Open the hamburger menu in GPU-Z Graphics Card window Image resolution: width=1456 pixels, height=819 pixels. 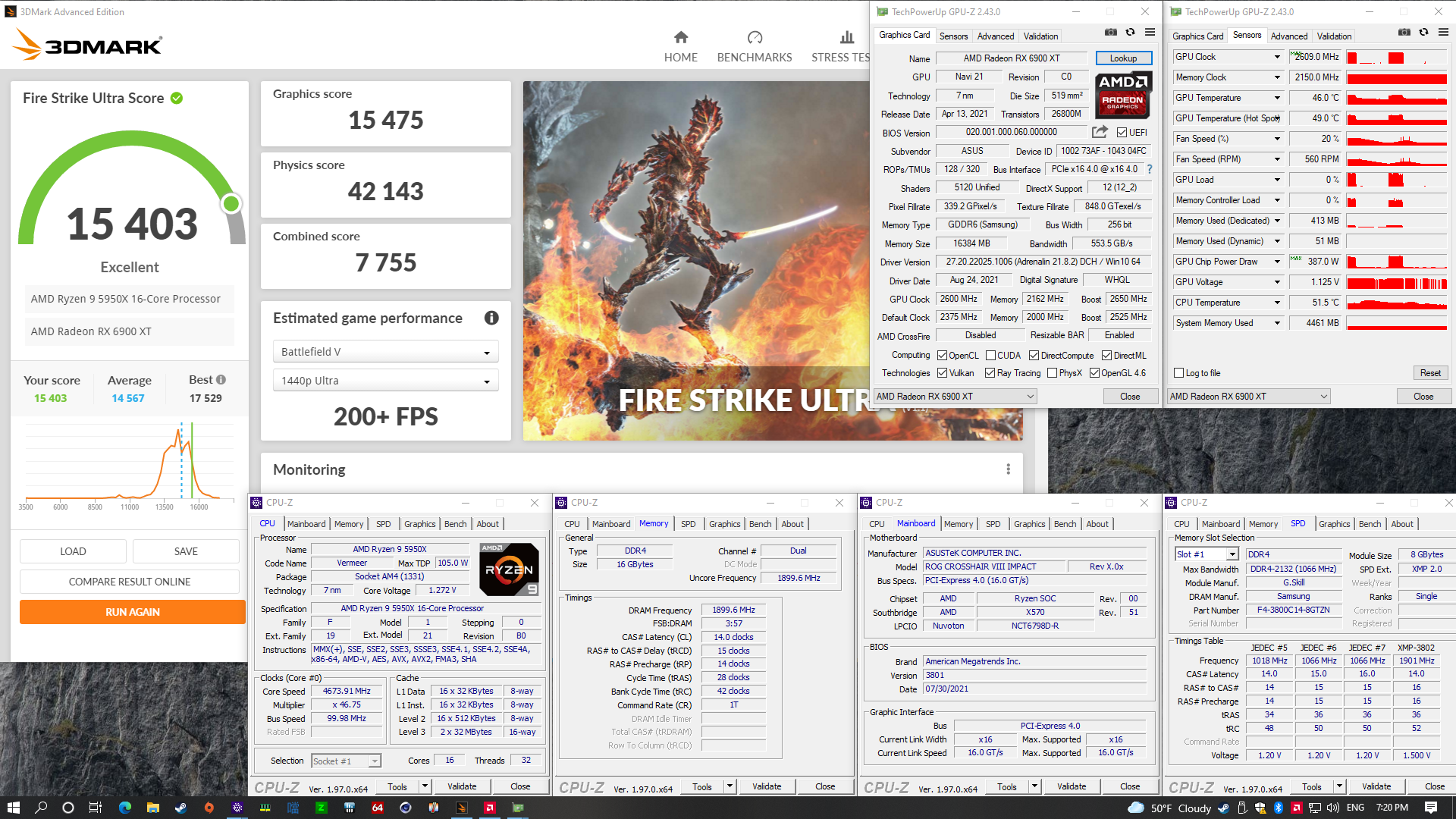click(x=1150, y=33)
